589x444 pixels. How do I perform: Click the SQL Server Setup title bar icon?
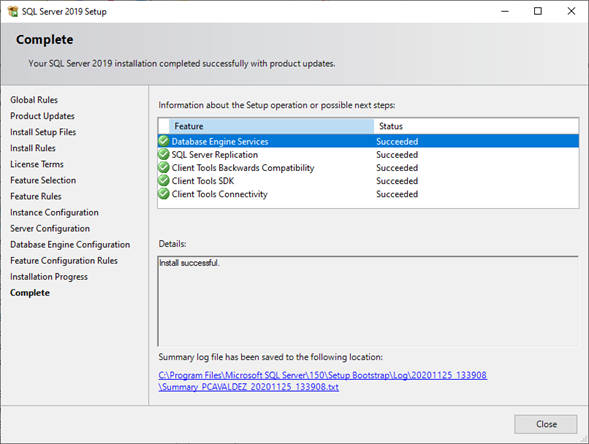13,12
